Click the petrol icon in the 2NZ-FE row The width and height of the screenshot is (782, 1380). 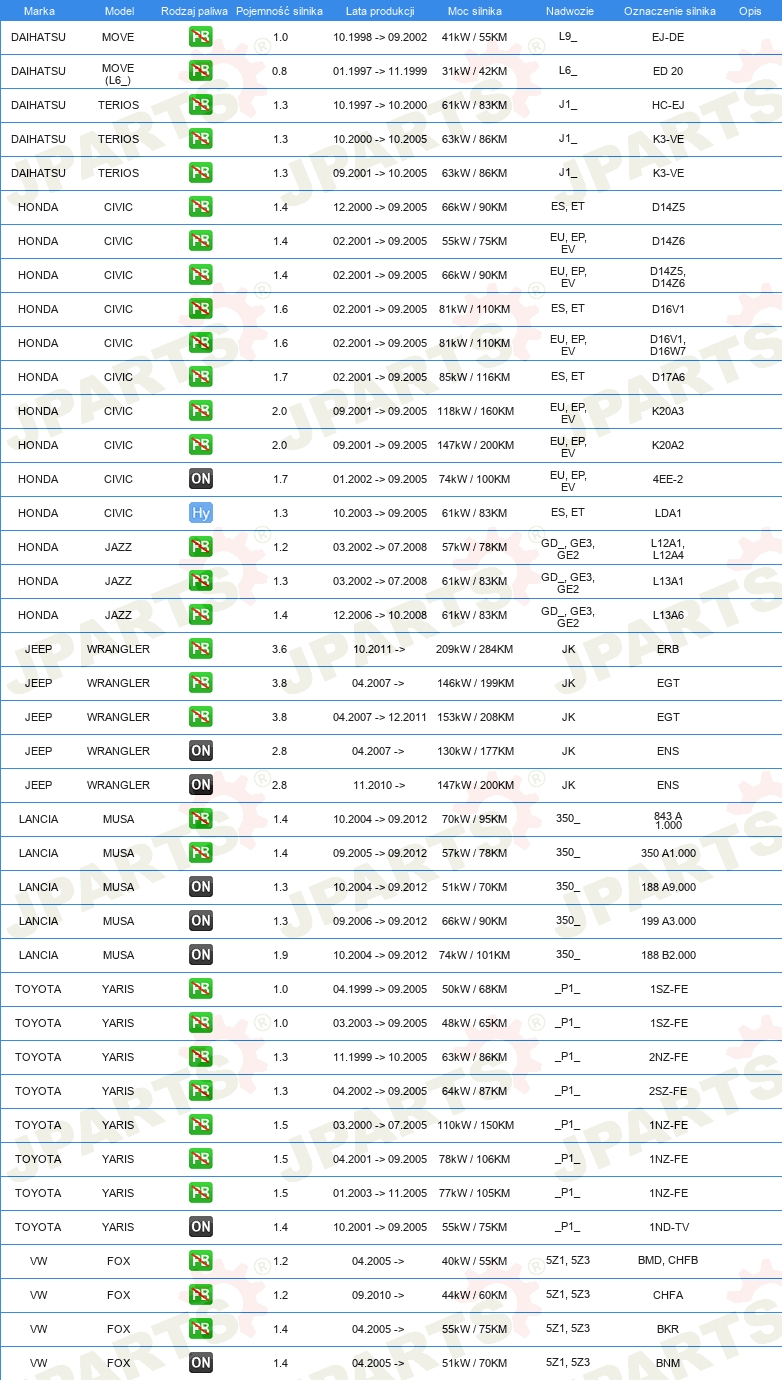[x=201, y=1057]
